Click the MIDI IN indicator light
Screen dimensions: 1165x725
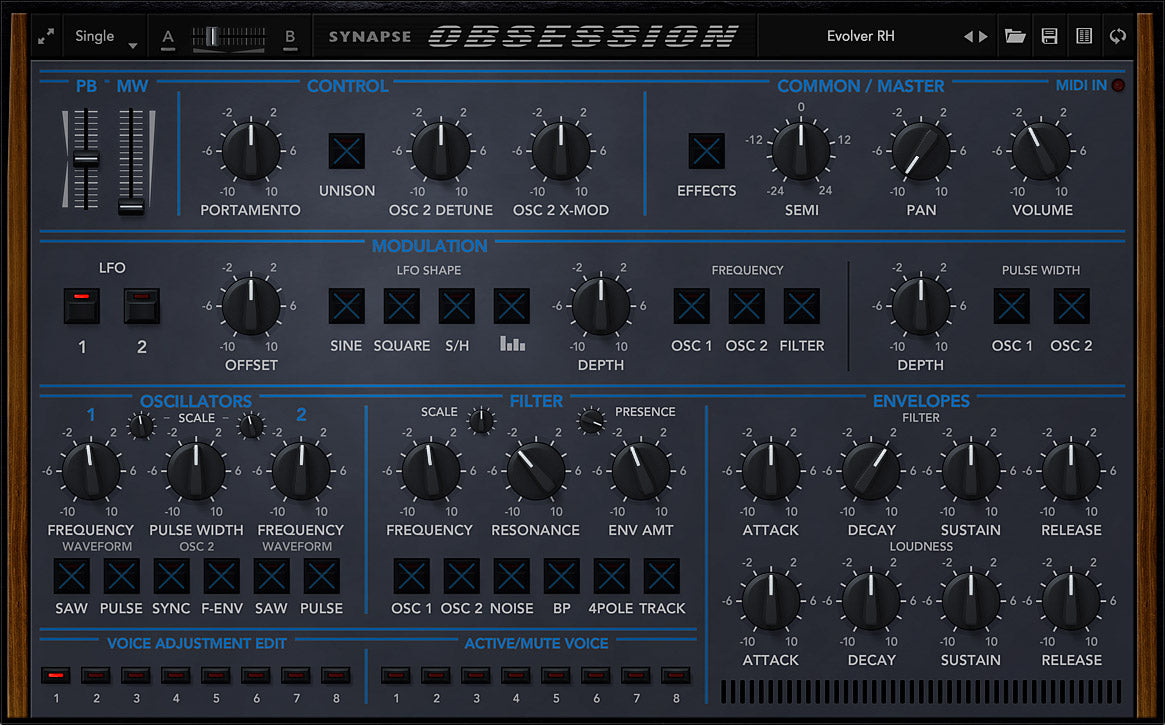[x=1118, y=85]
